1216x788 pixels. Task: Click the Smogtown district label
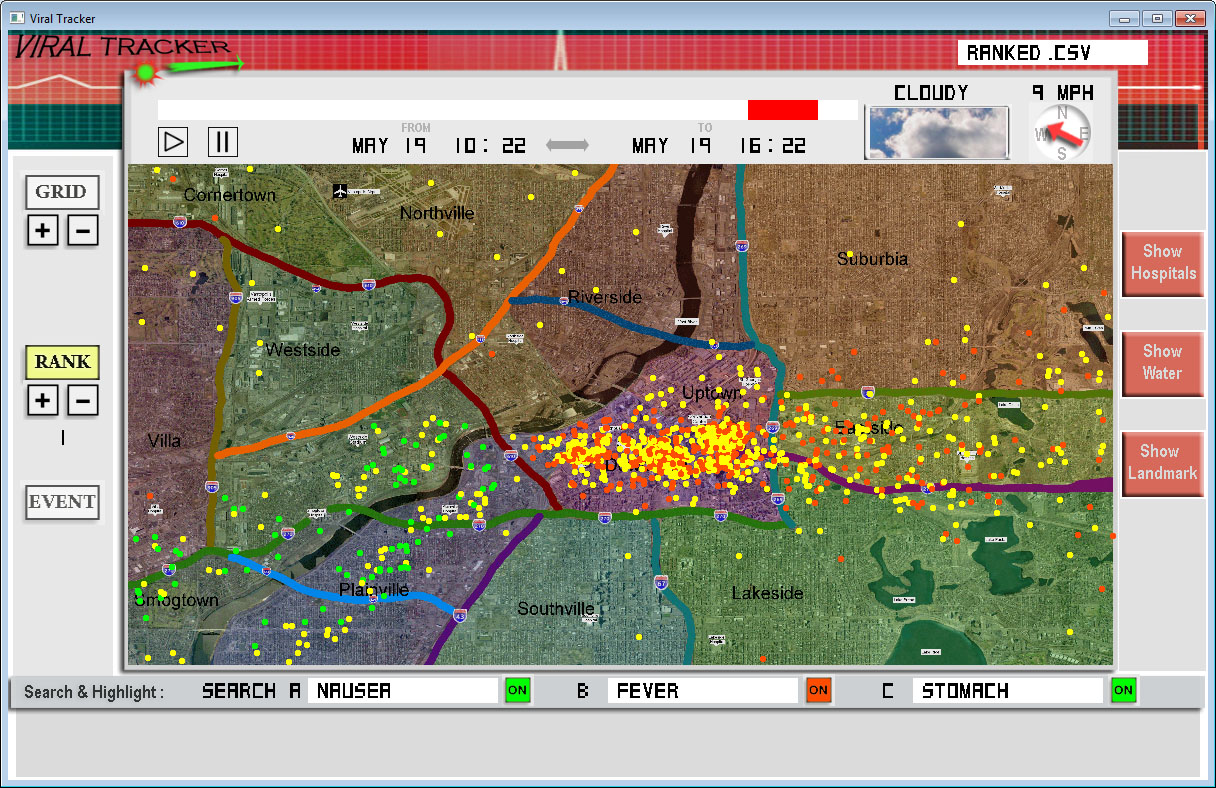[176, 600]
